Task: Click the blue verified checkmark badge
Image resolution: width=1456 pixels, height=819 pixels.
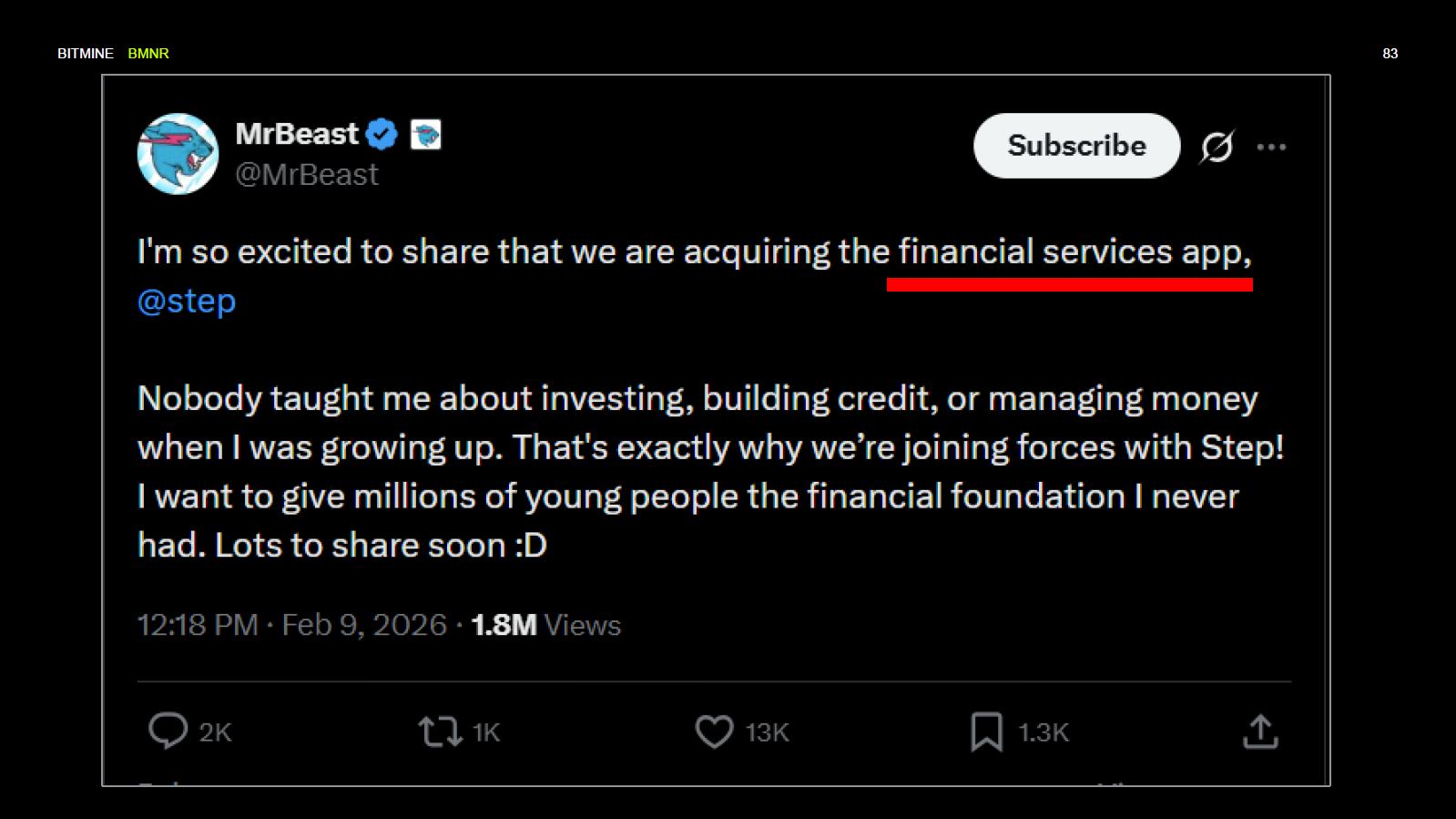Action: [x=382, y=135]
